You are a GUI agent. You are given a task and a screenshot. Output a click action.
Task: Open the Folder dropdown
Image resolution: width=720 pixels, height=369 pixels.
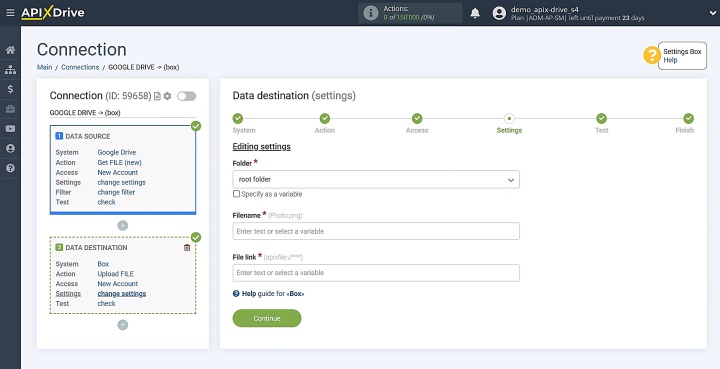[376, 179]
